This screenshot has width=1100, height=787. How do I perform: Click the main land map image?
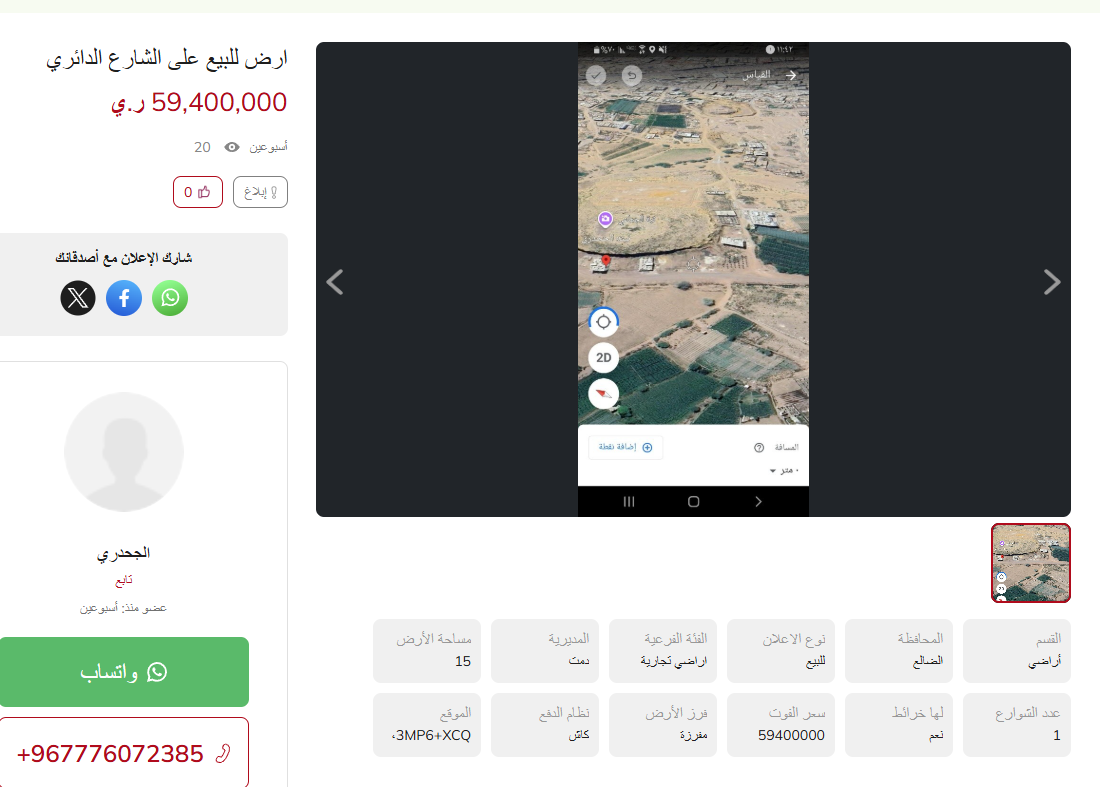(x=693, y=279)
